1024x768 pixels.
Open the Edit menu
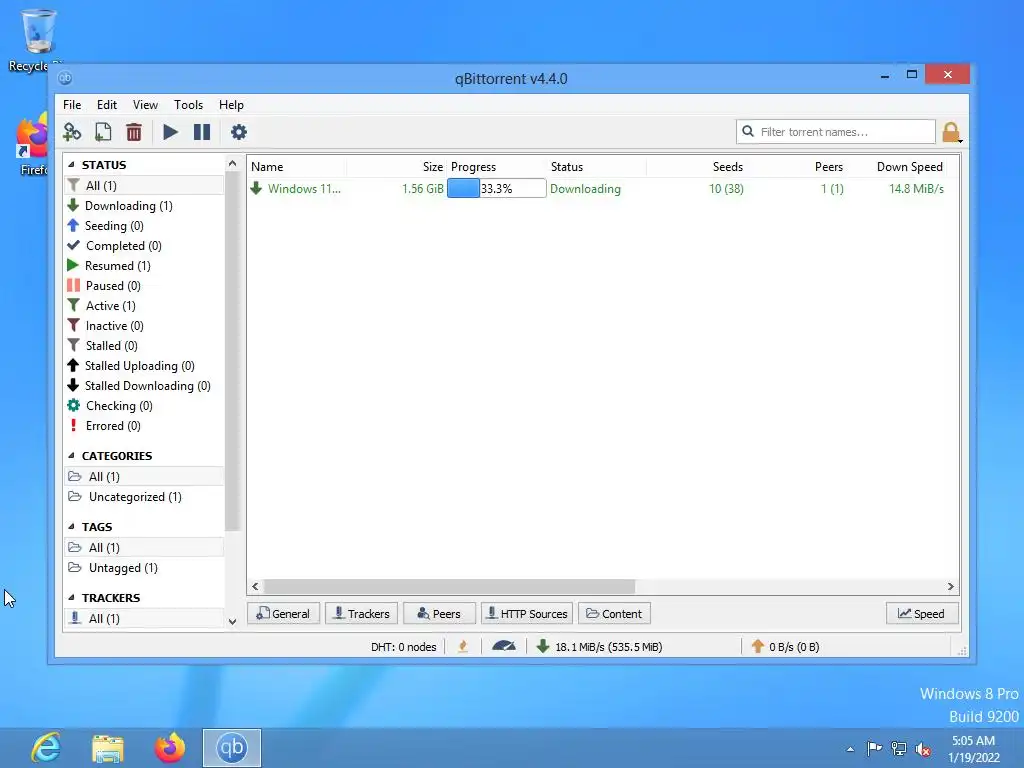click(x=106, y=104)
